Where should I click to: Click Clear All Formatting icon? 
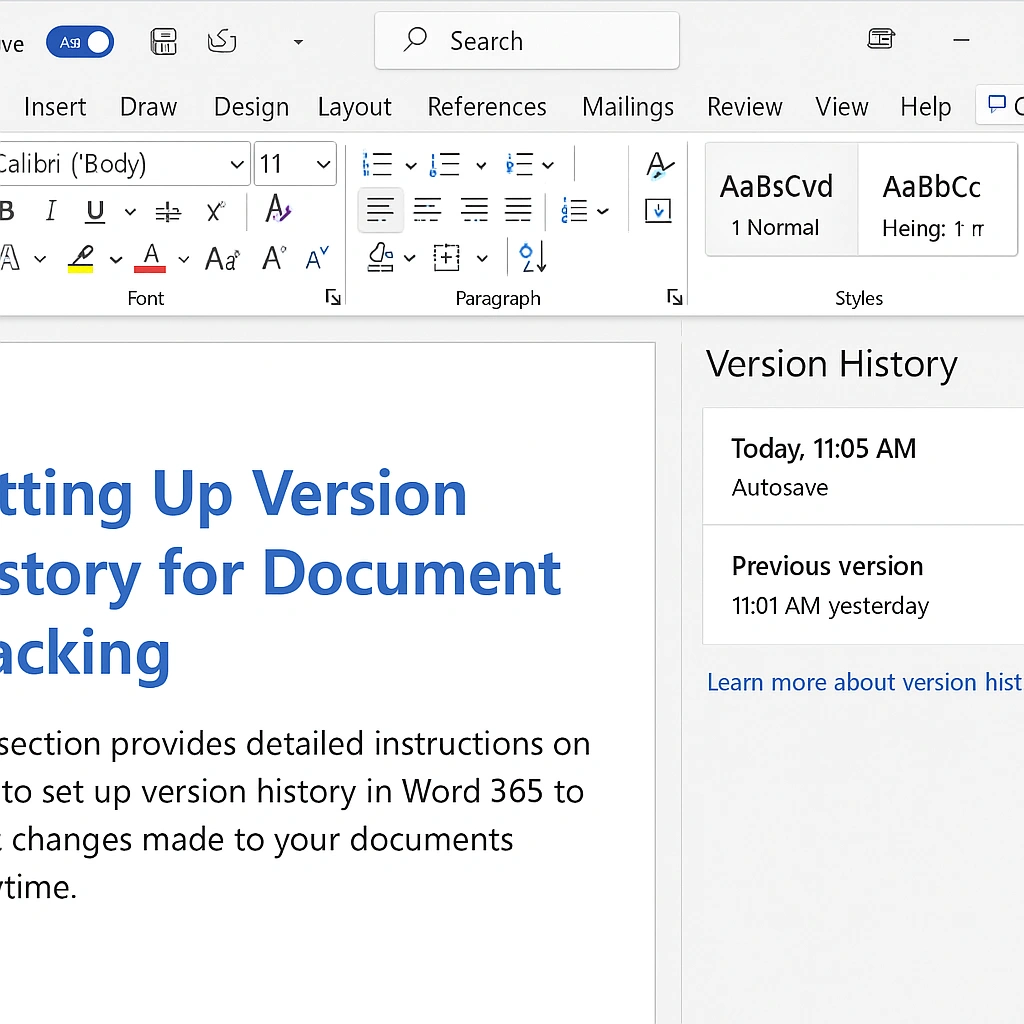[278, 209]
